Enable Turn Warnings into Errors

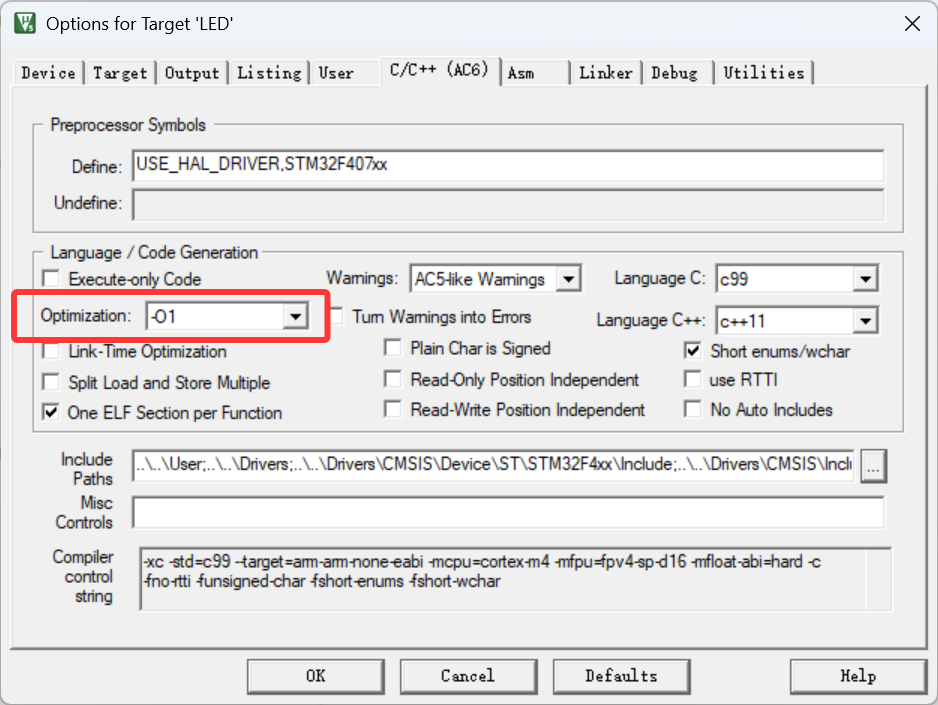point(336,317)
